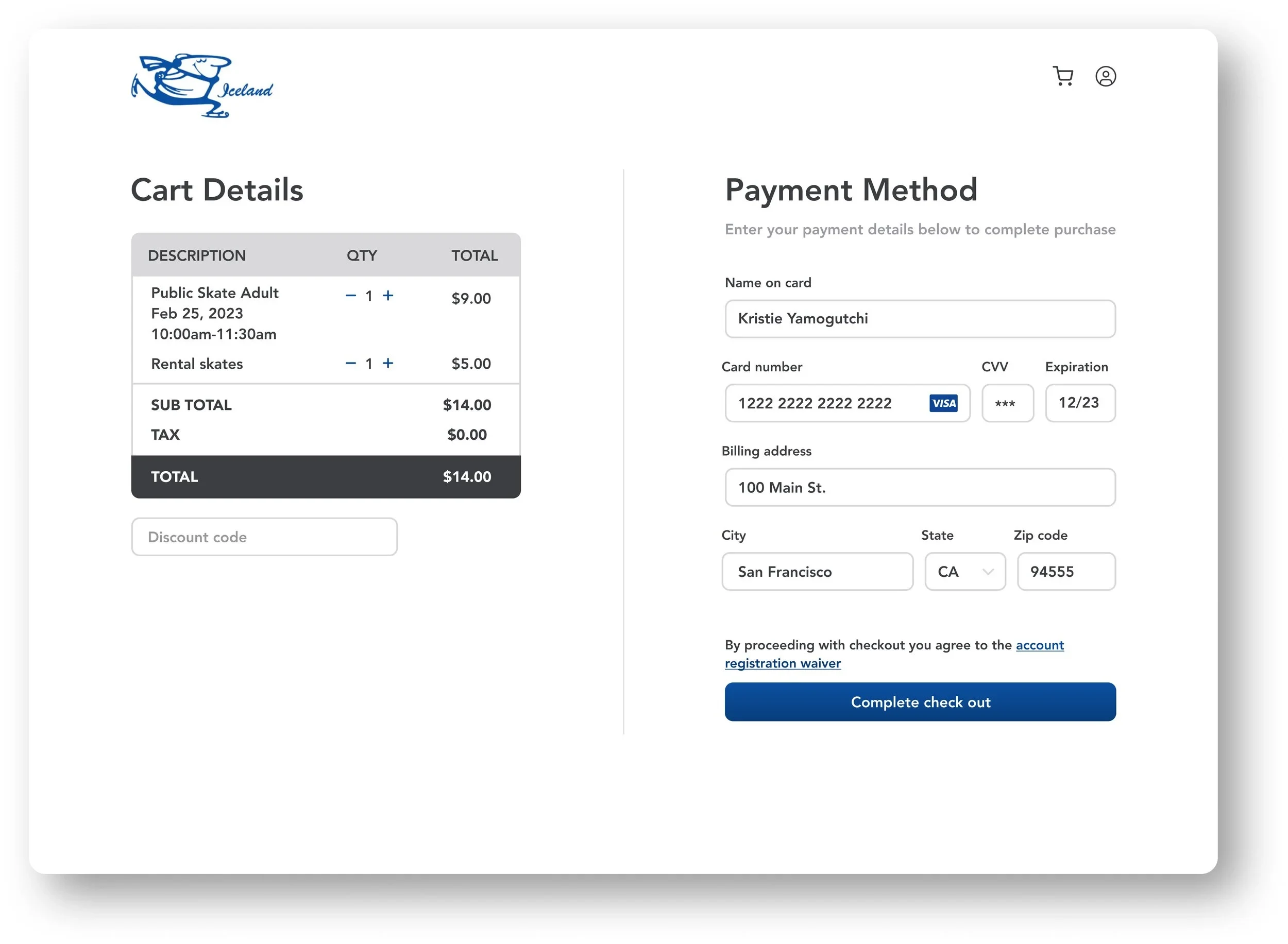Click the Card number input field
Viewport: 1288px width, 944px height.
pyautogui.click(x=826, y=403)
